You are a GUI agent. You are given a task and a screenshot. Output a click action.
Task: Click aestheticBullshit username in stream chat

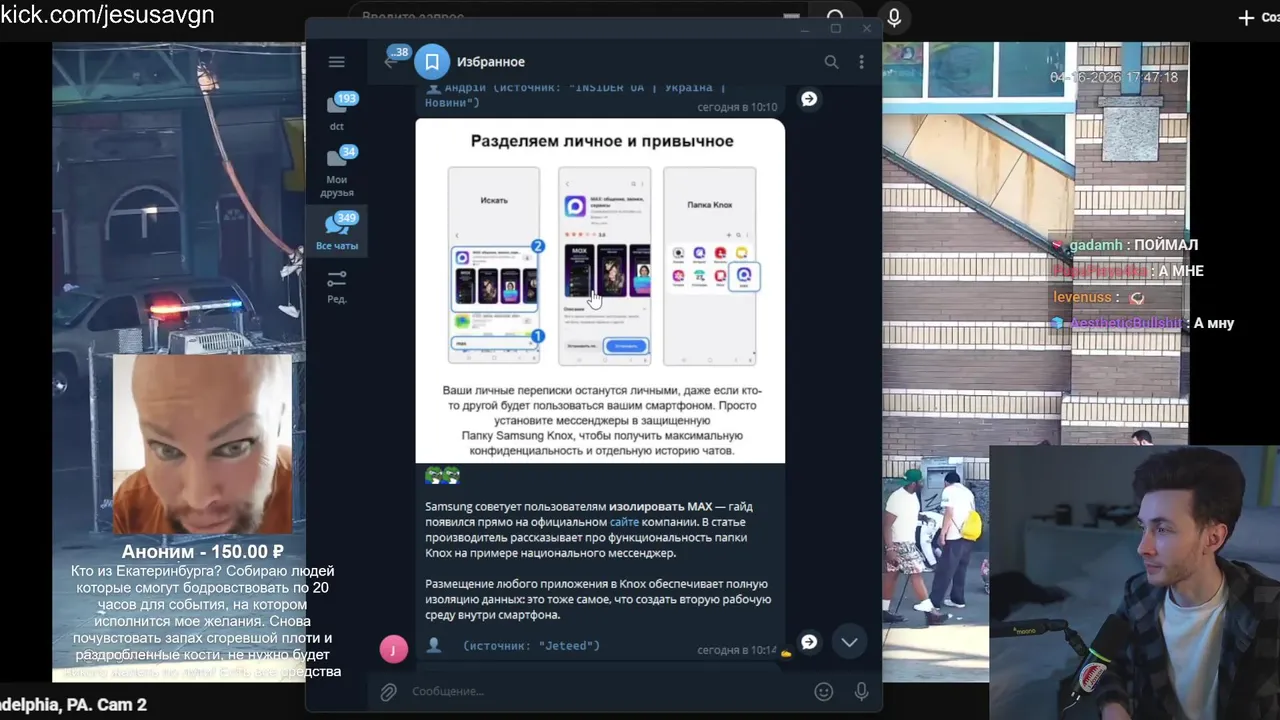tap(1128, 323)
